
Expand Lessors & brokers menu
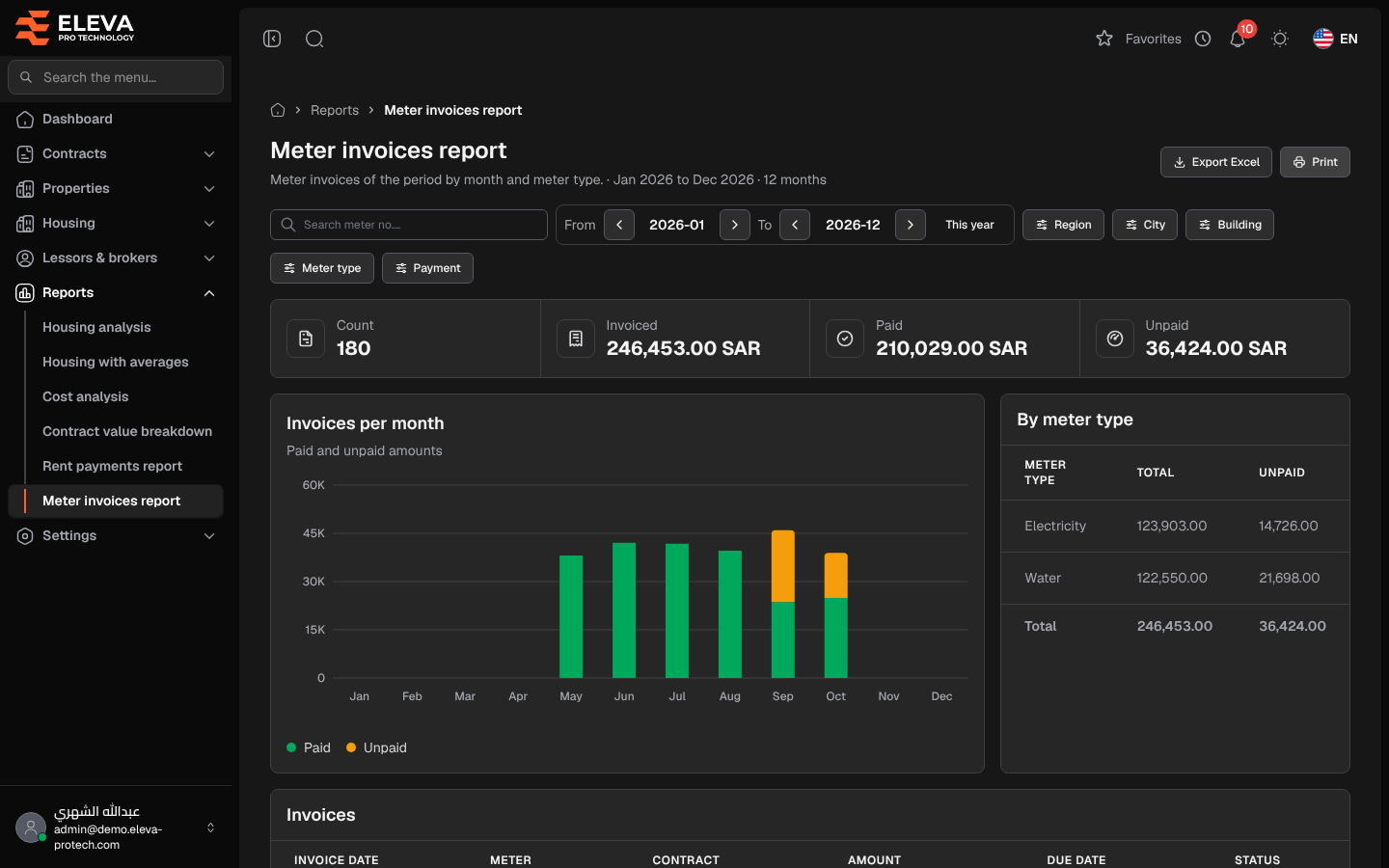pos(116,258)
